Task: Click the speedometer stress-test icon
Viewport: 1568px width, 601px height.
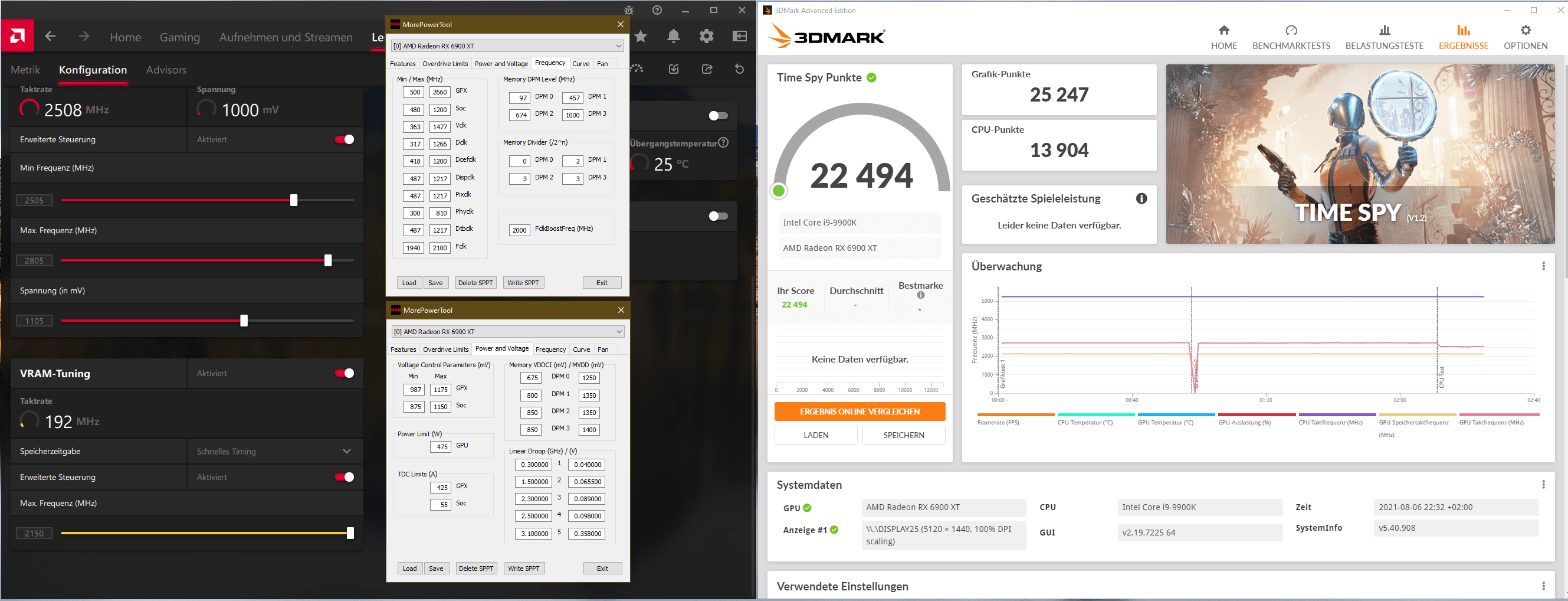Action: pyautogui.click(x=637, y=69)
